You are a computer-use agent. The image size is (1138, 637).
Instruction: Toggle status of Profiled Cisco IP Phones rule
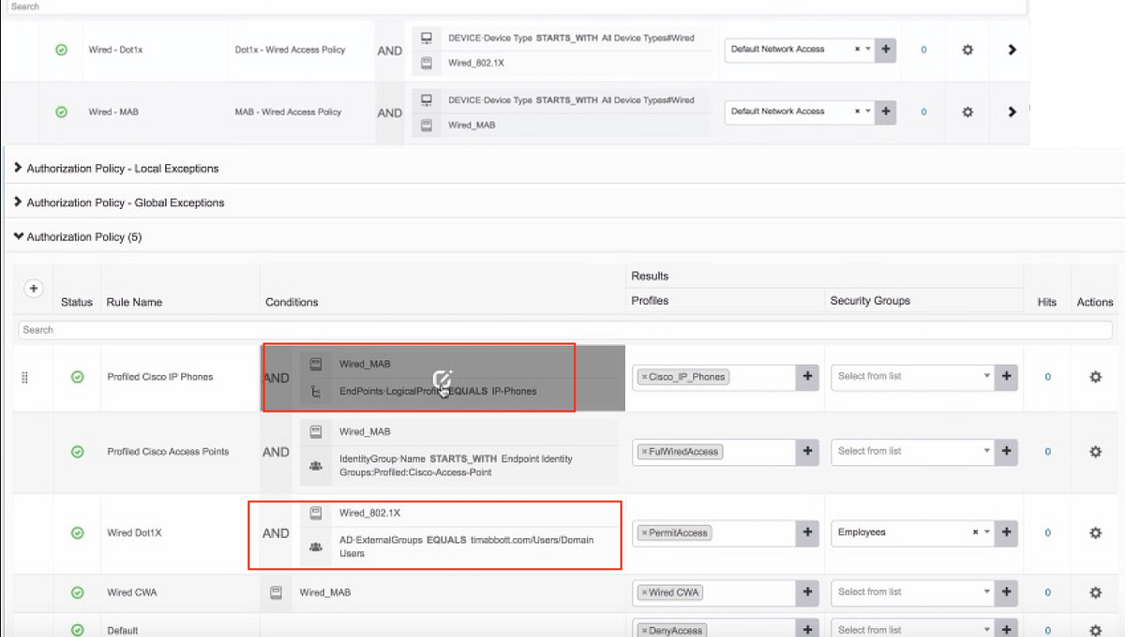[x=78, y=377]
